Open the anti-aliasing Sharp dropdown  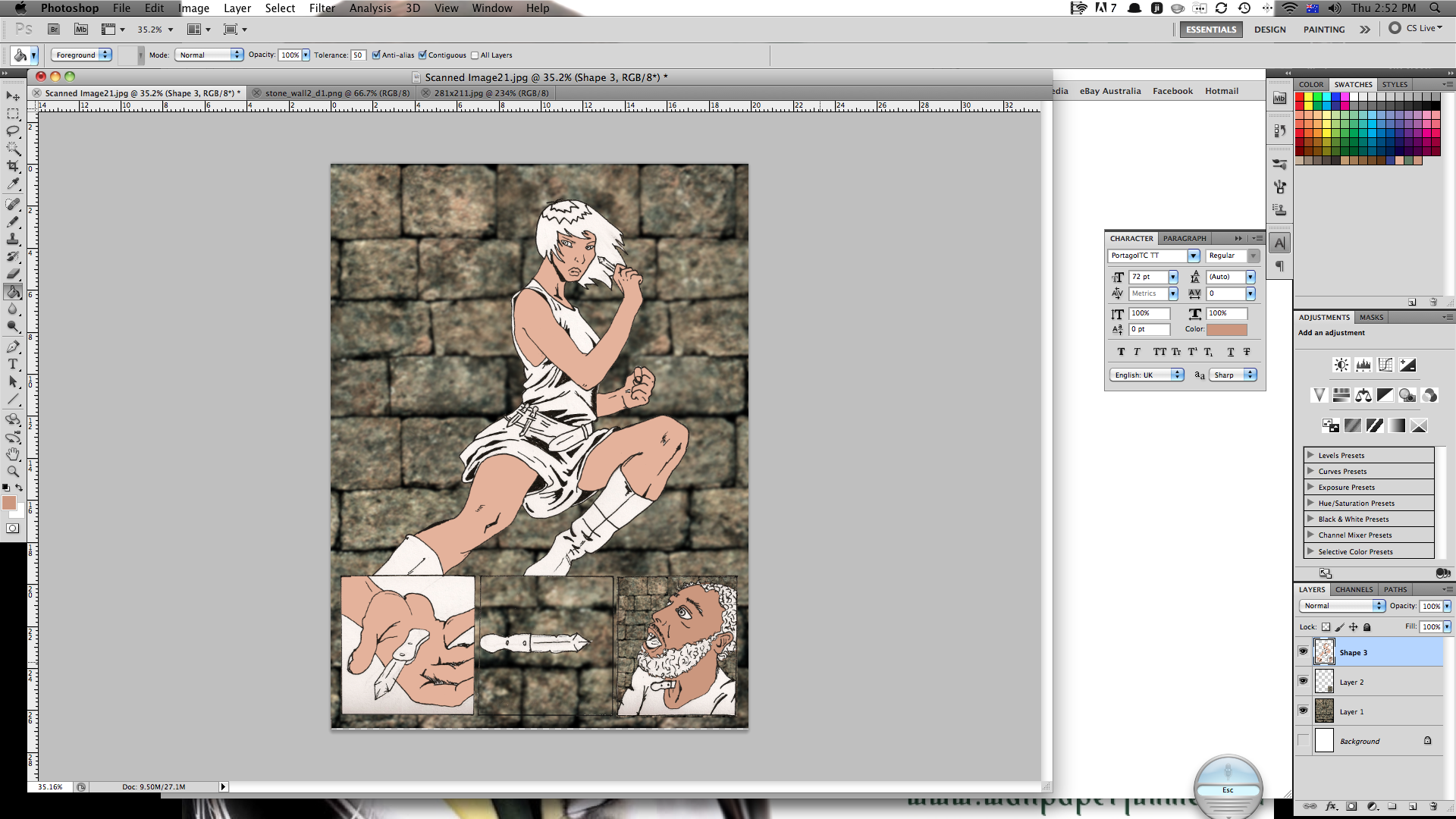(1233, 375)
